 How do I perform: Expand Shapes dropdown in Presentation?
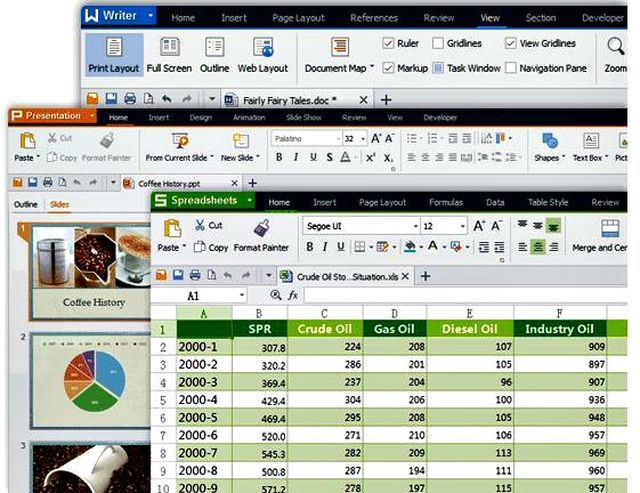tap(564, 157)
